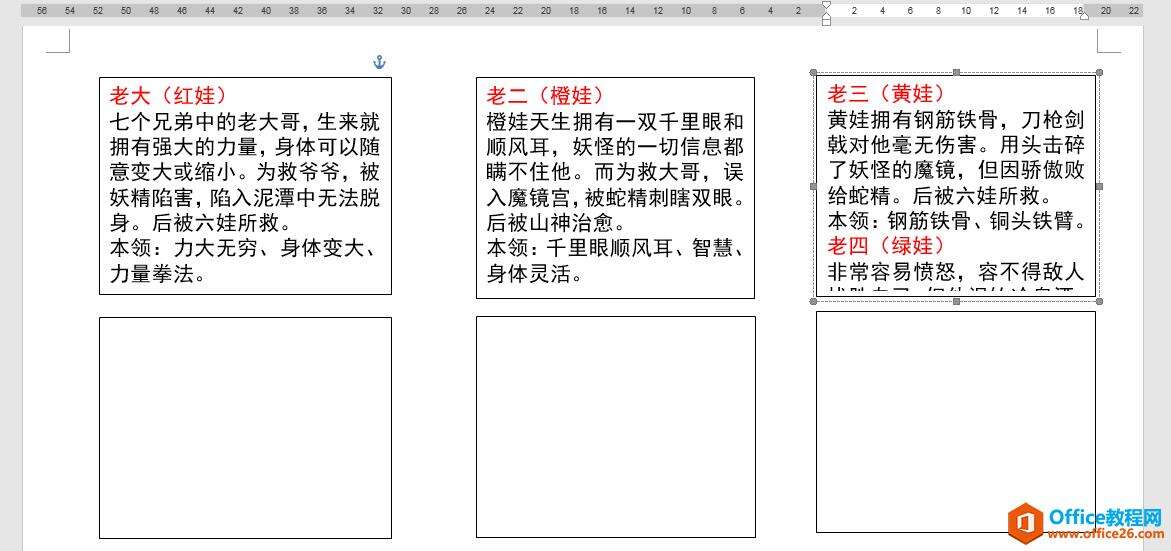1171x551 pixels.
Task: Click the left indent square on ruler
Action: [826, 21]
